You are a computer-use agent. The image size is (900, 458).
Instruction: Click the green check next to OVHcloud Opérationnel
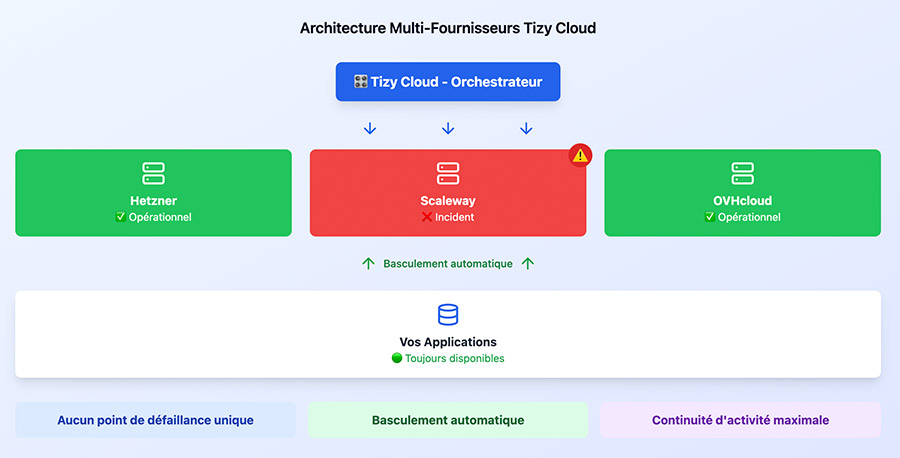[x=710, y=217]
